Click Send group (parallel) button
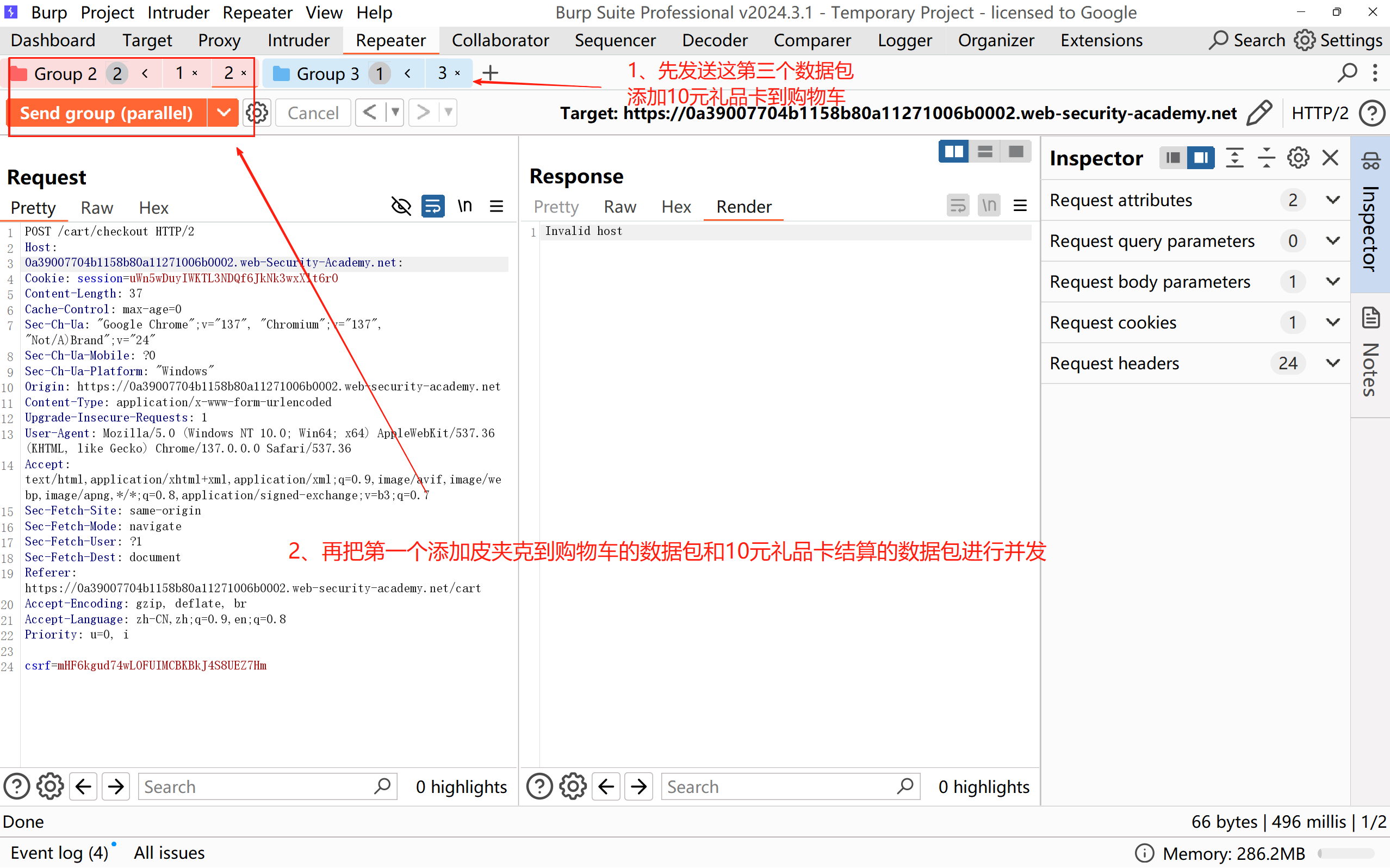1390x868 pixels. [x=107, y=113]
